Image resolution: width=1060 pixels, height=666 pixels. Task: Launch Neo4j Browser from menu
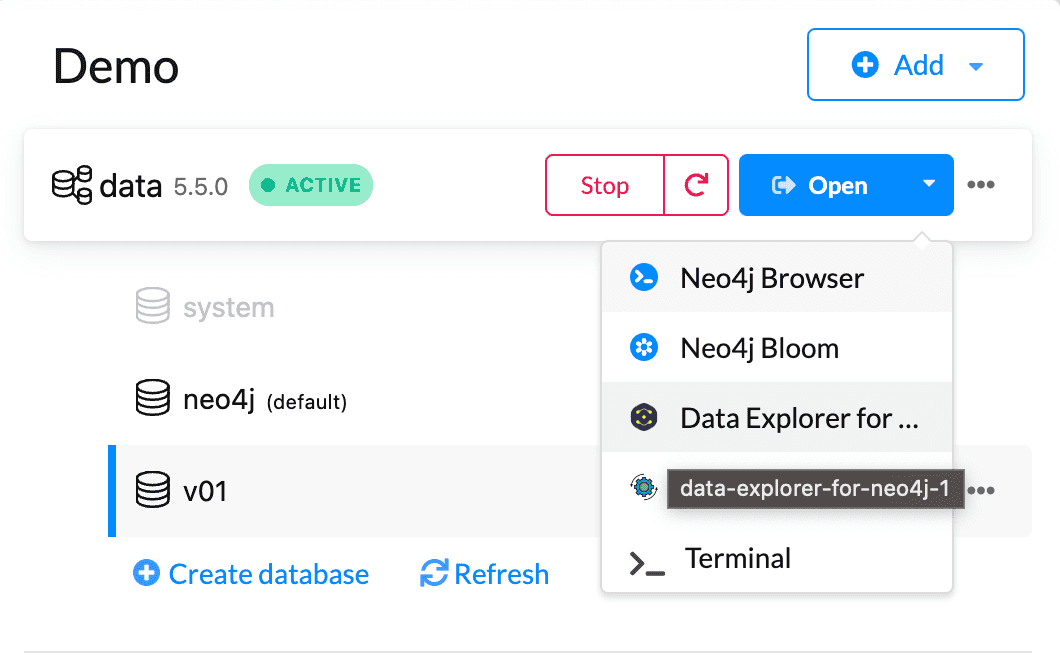coord(777,278)
